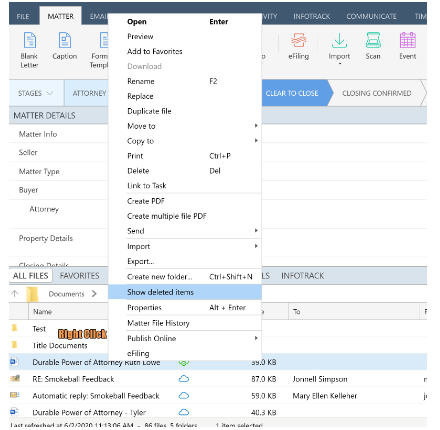
Task: Choose Show deleted items menu entry
Action: 185,292
